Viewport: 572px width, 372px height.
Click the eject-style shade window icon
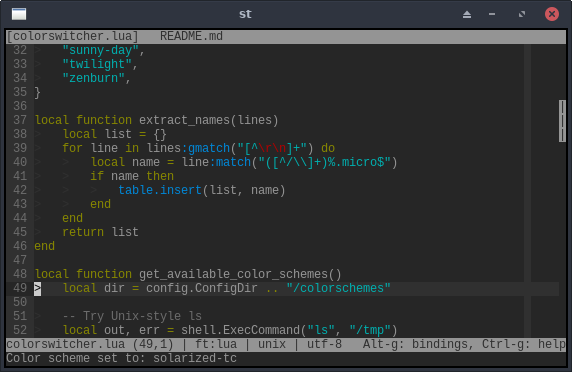coord(467,15)
